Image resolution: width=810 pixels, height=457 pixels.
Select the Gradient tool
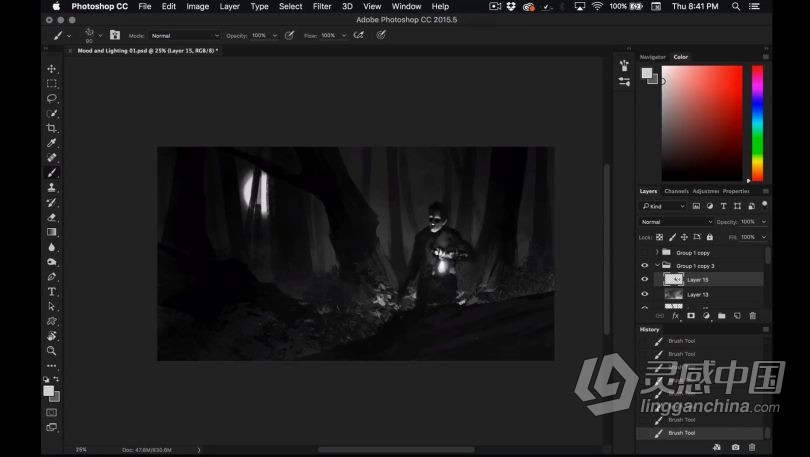tap(52, 232)
